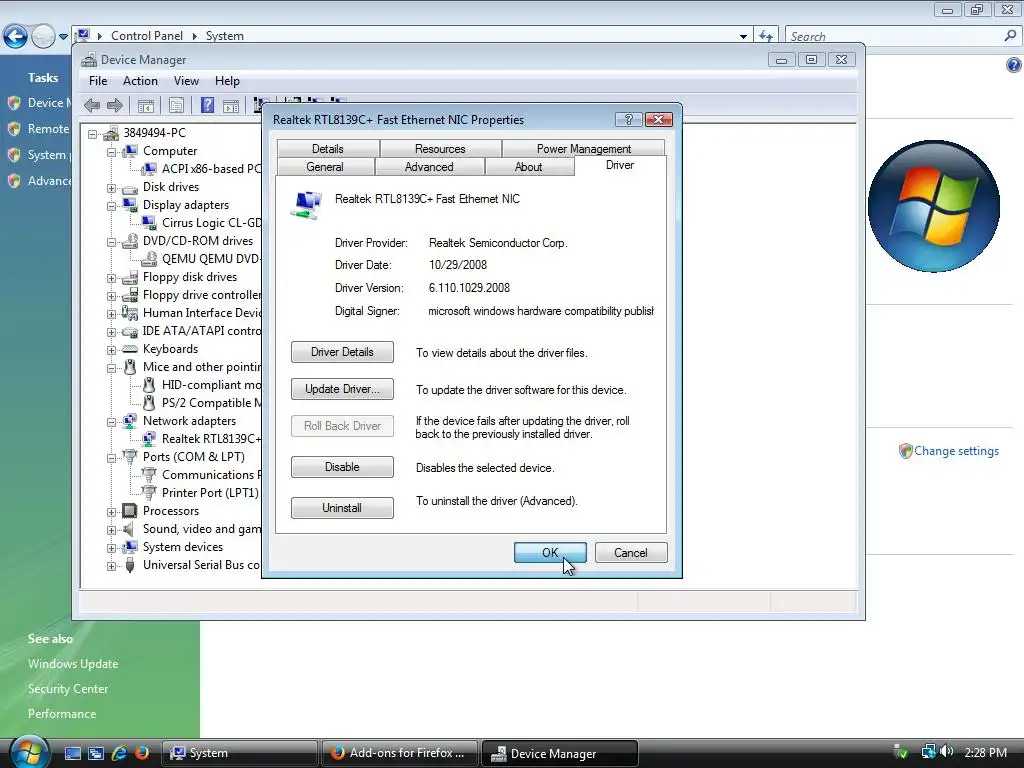Viewport: 1024px width, 768px height.
Task: Open the address bar history dropdown arrow
Action: 743,37
